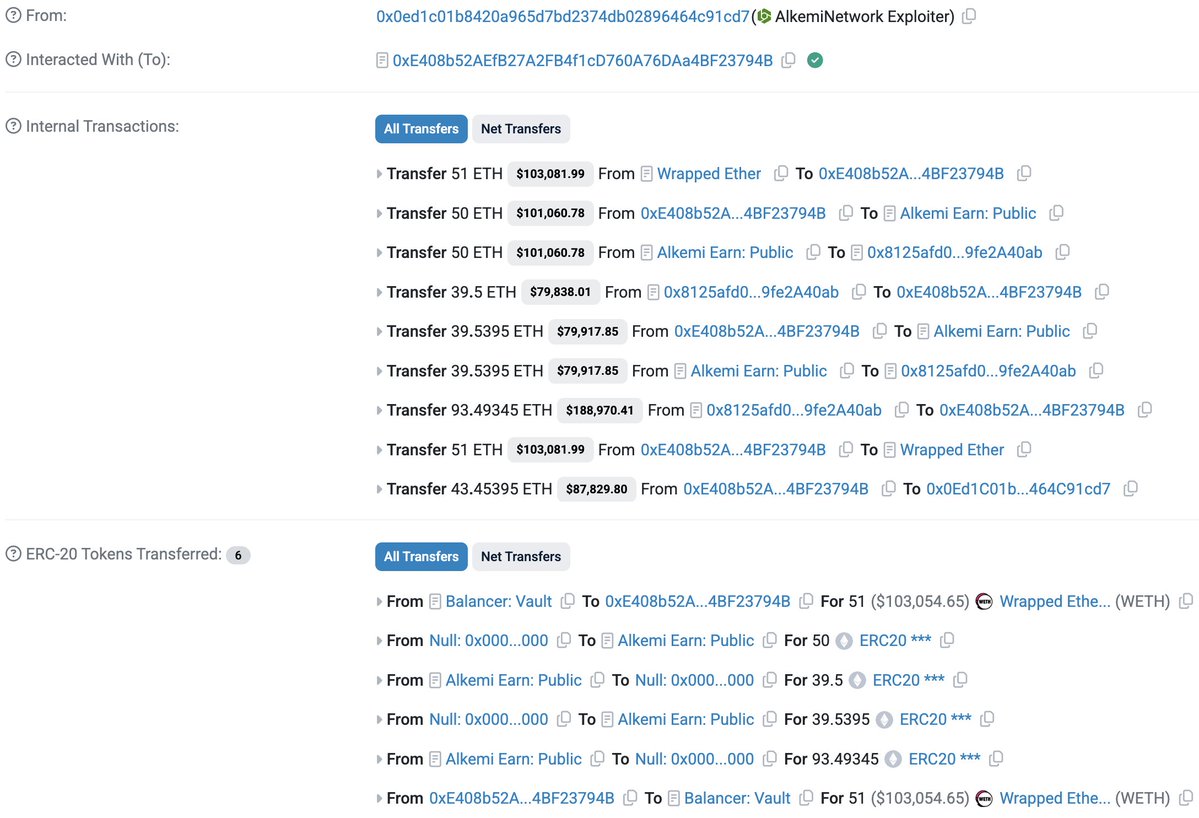The image size is (1199, 818).
Task: Select All Transfers under Internal Transactions
Action: [x=421, y=128]
